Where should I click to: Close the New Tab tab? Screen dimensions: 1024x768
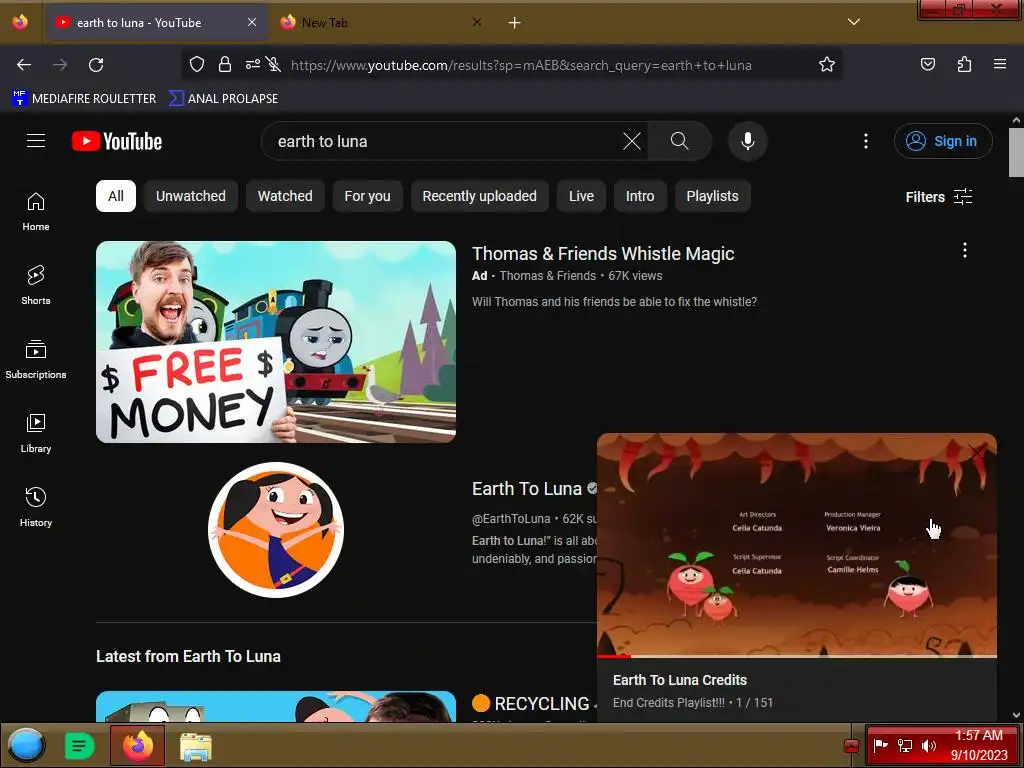tap(477, 23)
